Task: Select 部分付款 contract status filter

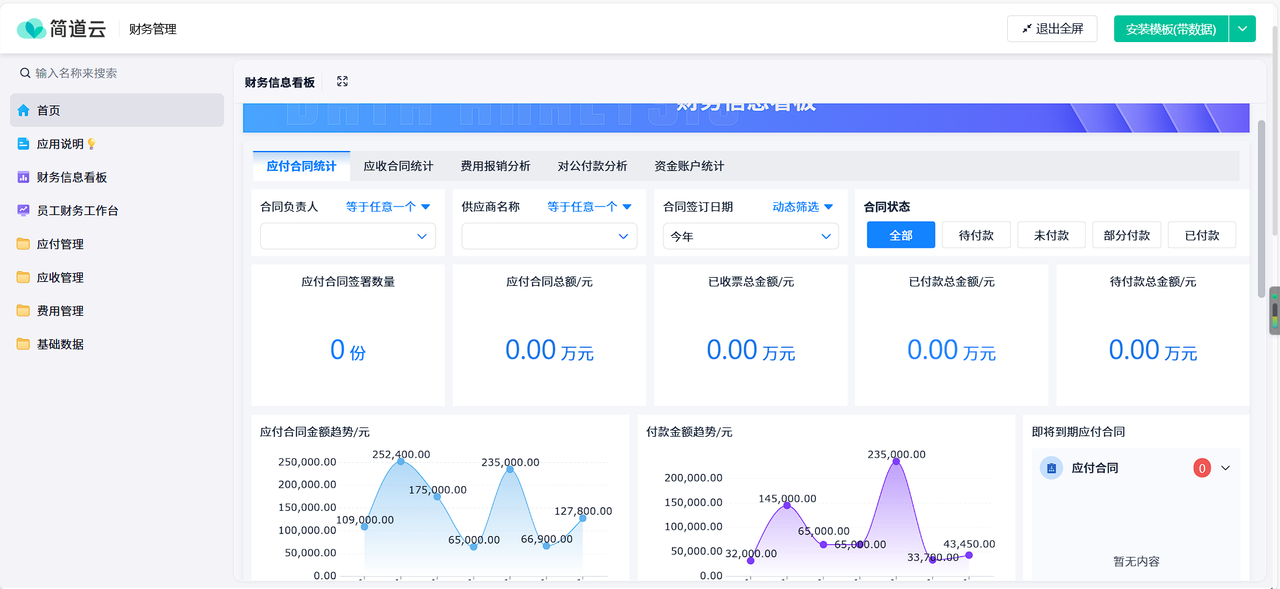Action: tap(1126, 235)
